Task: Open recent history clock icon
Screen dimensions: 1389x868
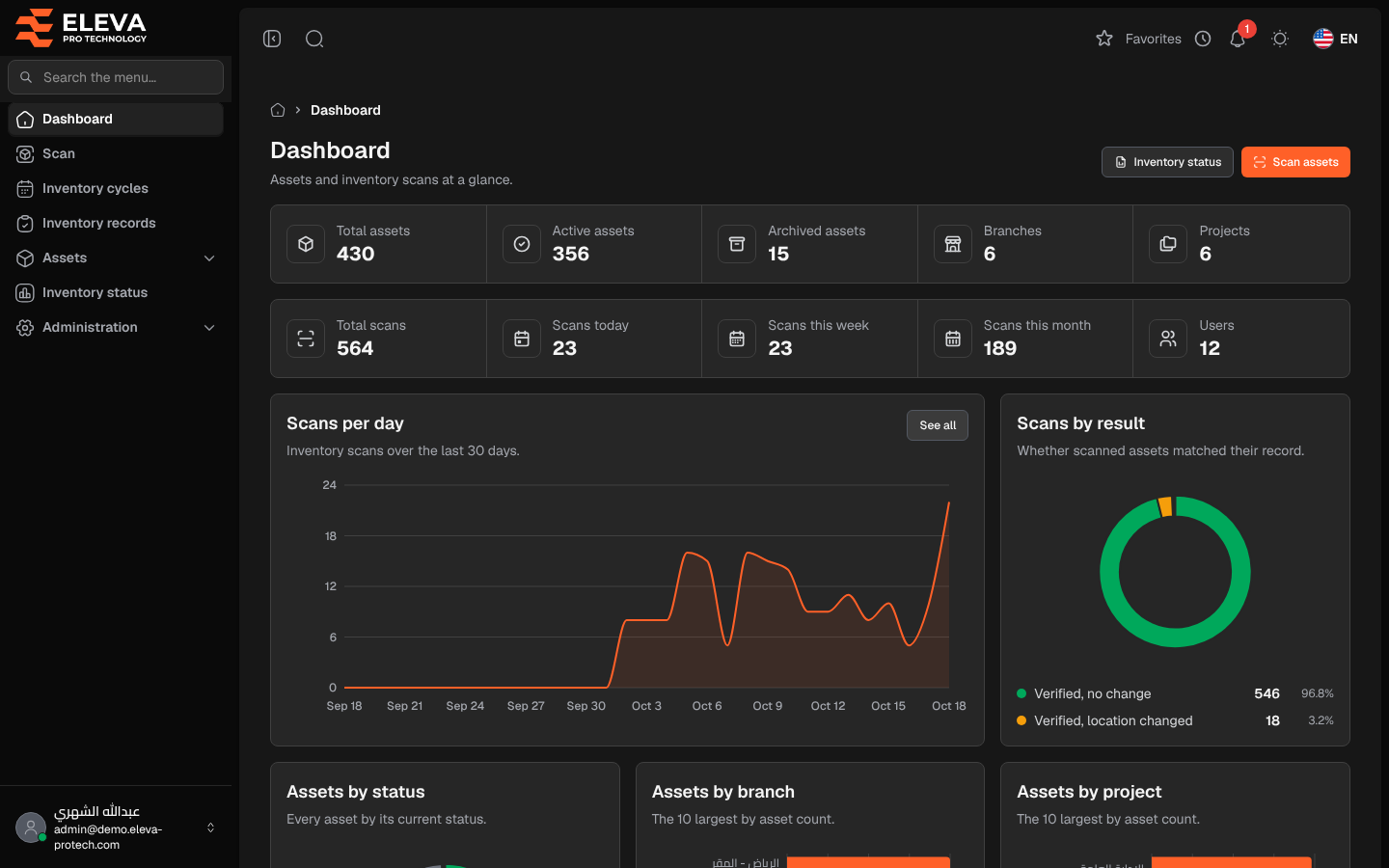Action: (1203, 39)
